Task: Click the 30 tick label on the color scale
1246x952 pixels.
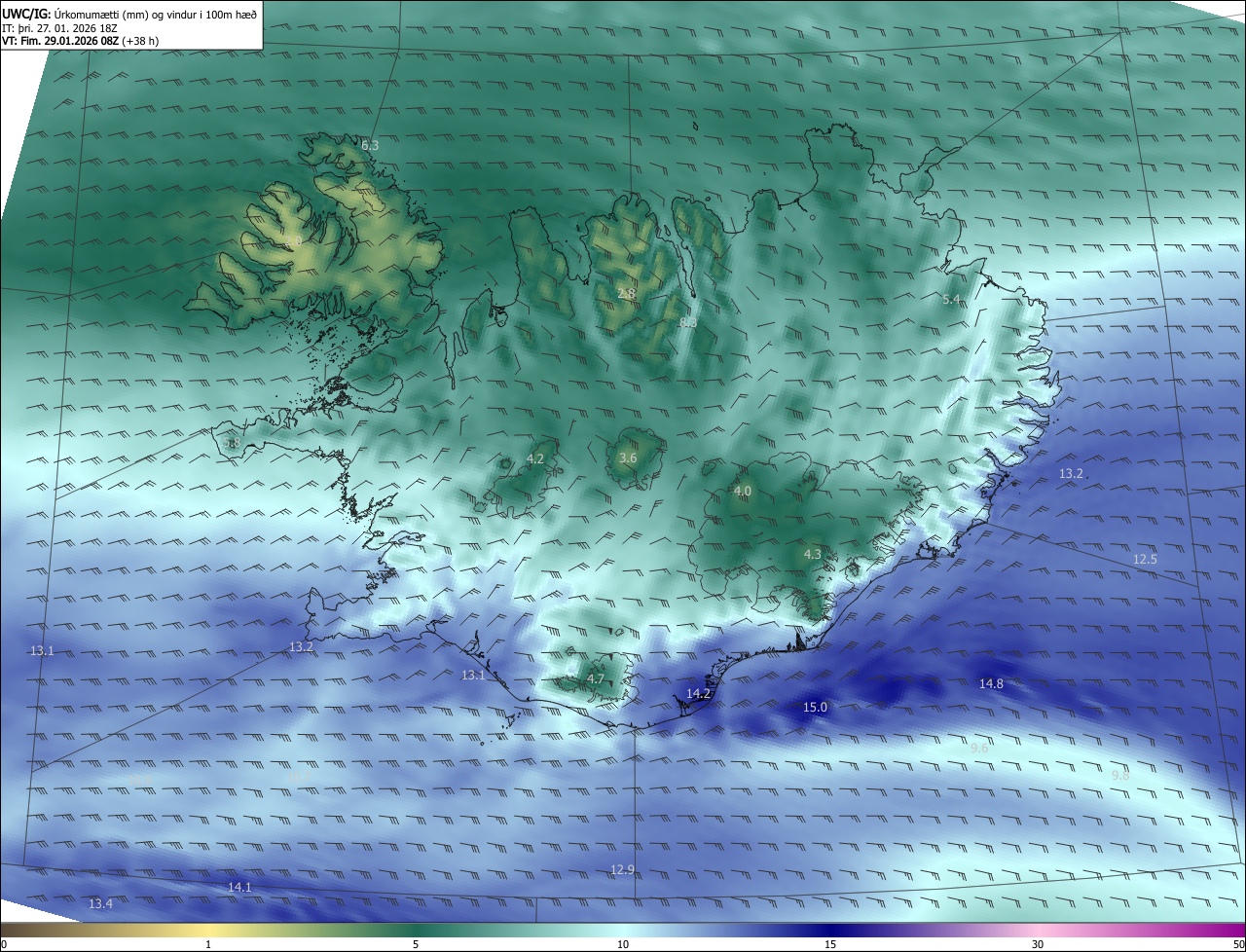Action: point(1038,944)
